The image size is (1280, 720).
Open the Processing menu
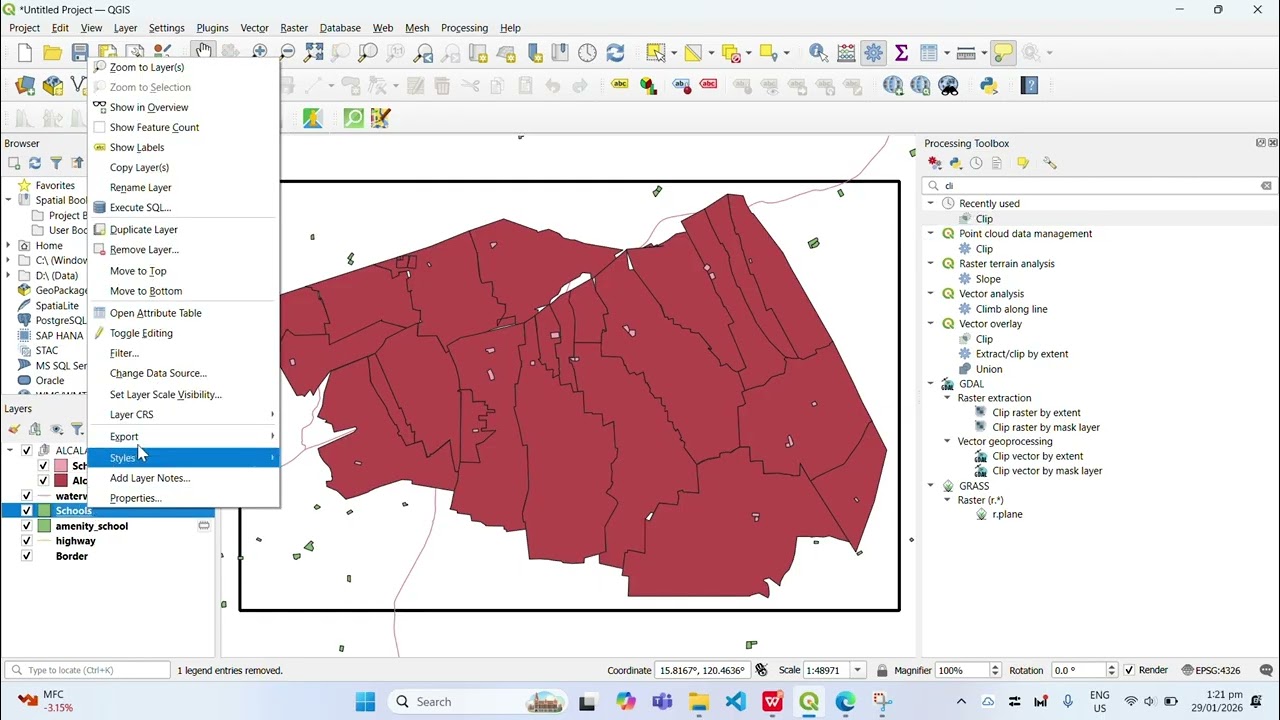click(x=464, y=28)
